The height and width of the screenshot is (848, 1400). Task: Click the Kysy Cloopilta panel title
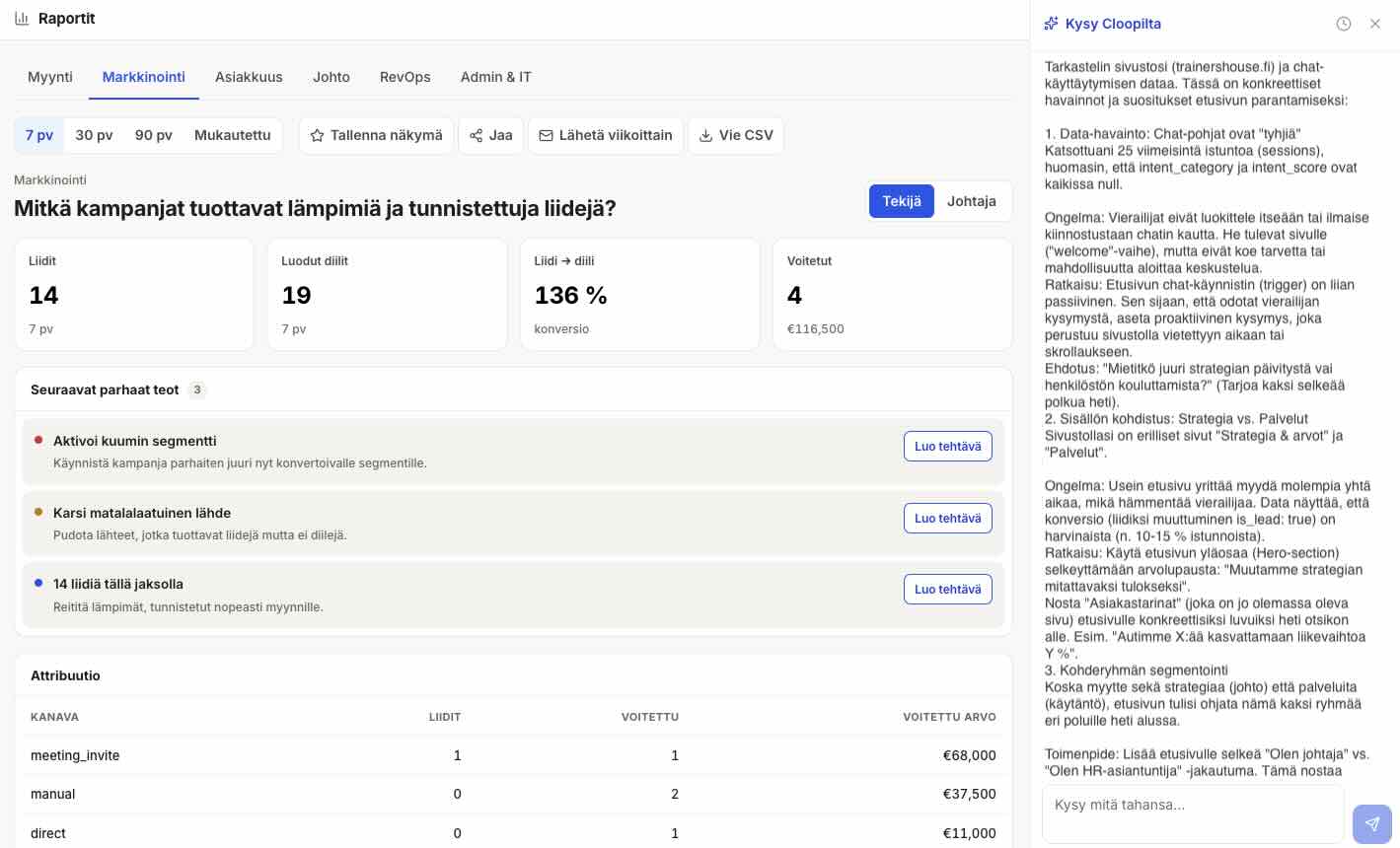1113,24
